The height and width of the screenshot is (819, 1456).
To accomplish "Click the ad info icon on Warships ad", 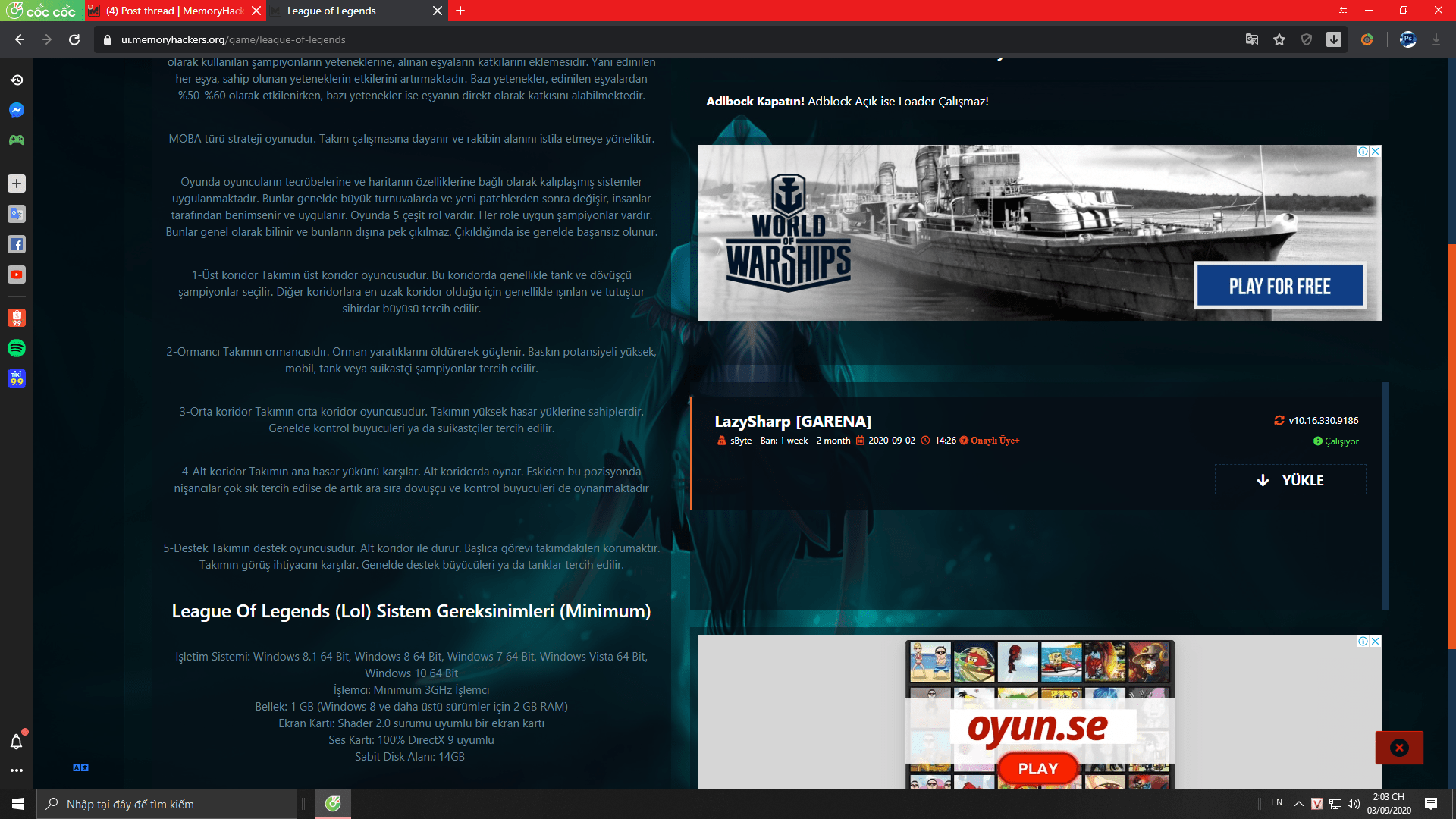I will click(1363, 152).
